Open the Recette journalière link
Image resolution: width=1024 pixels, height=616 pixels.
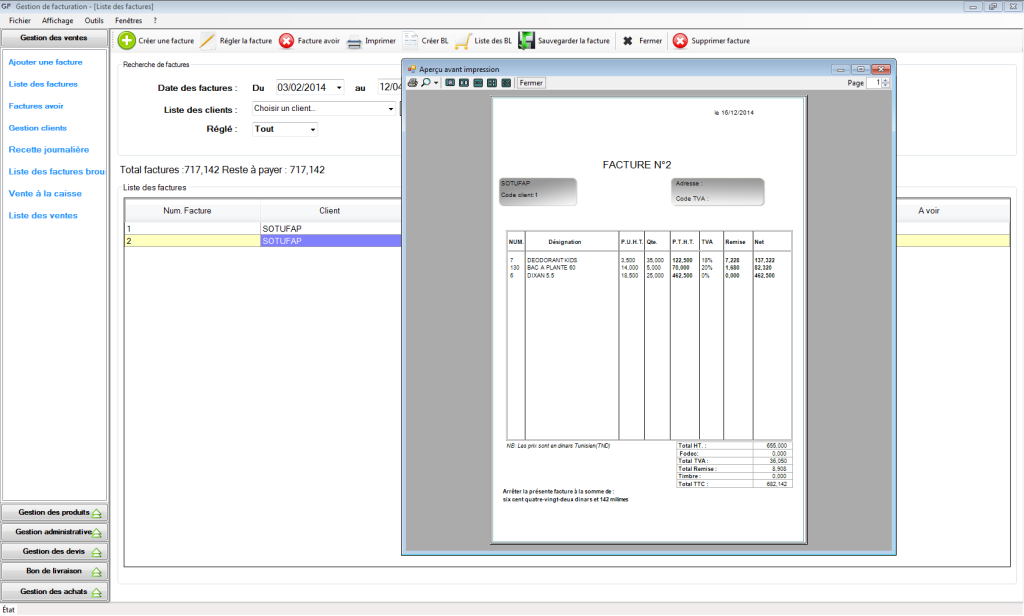click(49, 150)
